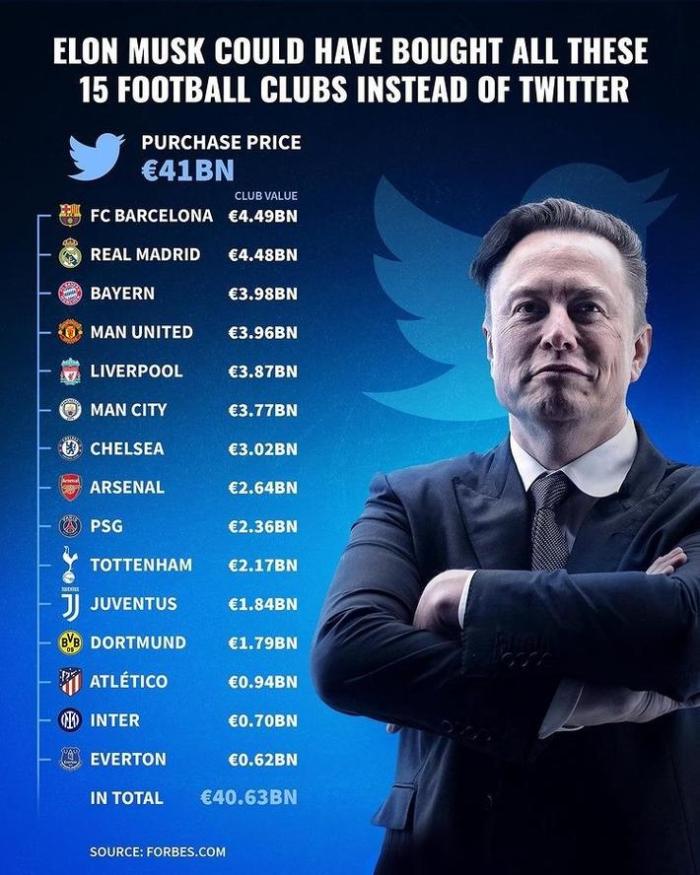Click the Source: Forbes.com text

tap(157, 852)
